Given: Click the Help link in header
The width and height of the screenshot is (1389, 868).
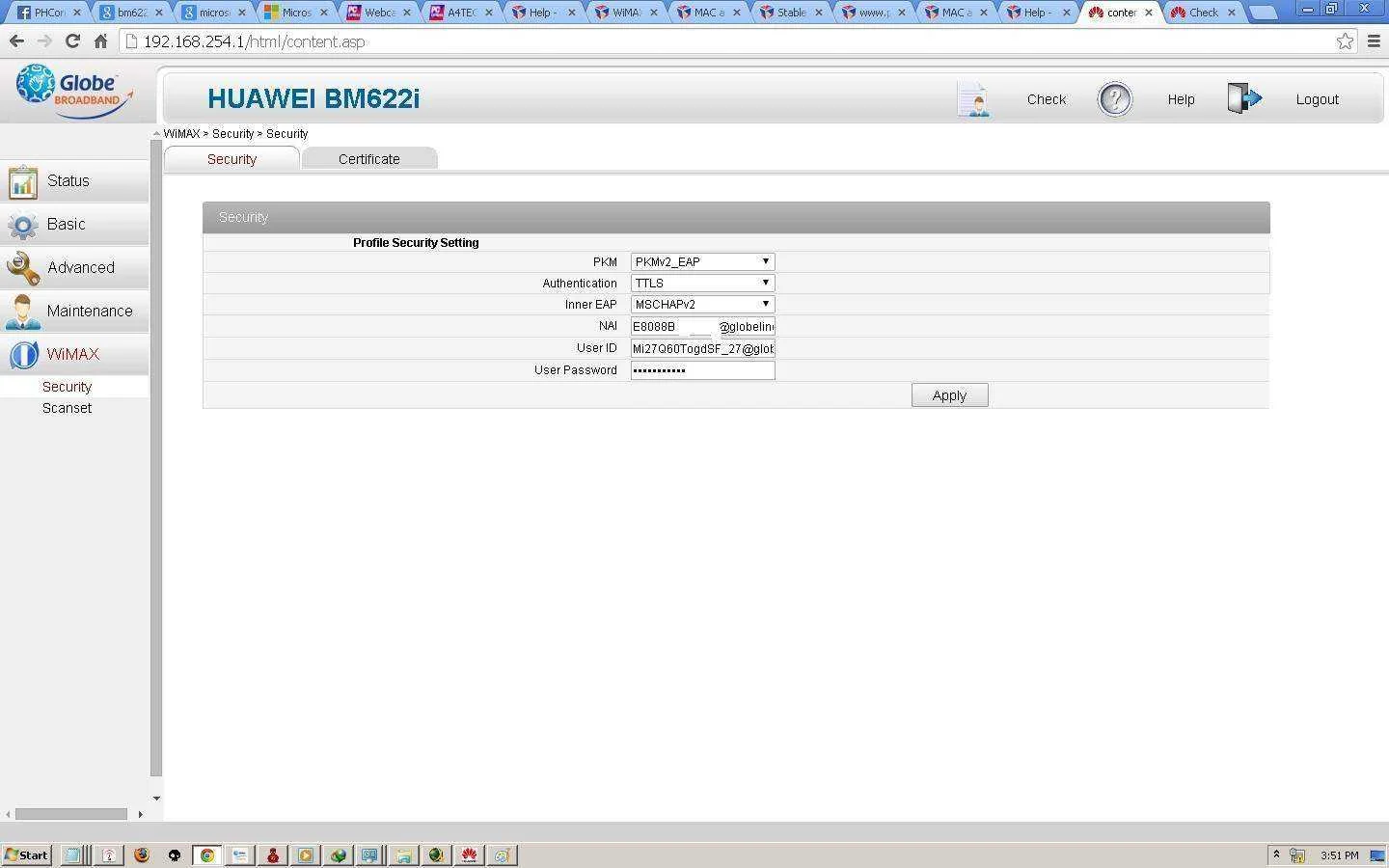Looking at the screenshot, I should 1181,99.
